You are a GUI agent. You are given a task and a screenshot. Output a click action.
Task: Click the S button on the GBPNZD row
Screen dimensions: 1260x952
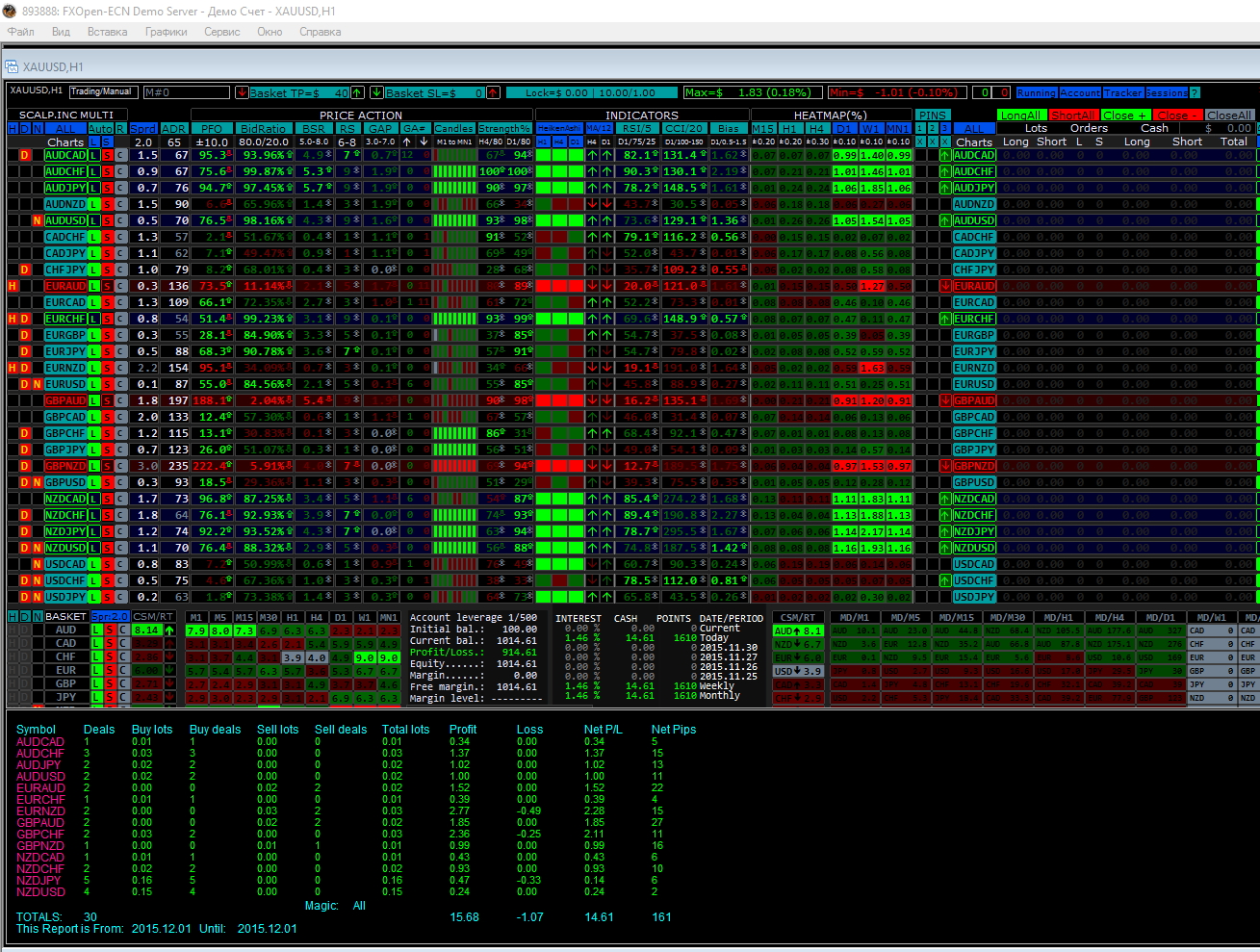[x=108, y=466]
